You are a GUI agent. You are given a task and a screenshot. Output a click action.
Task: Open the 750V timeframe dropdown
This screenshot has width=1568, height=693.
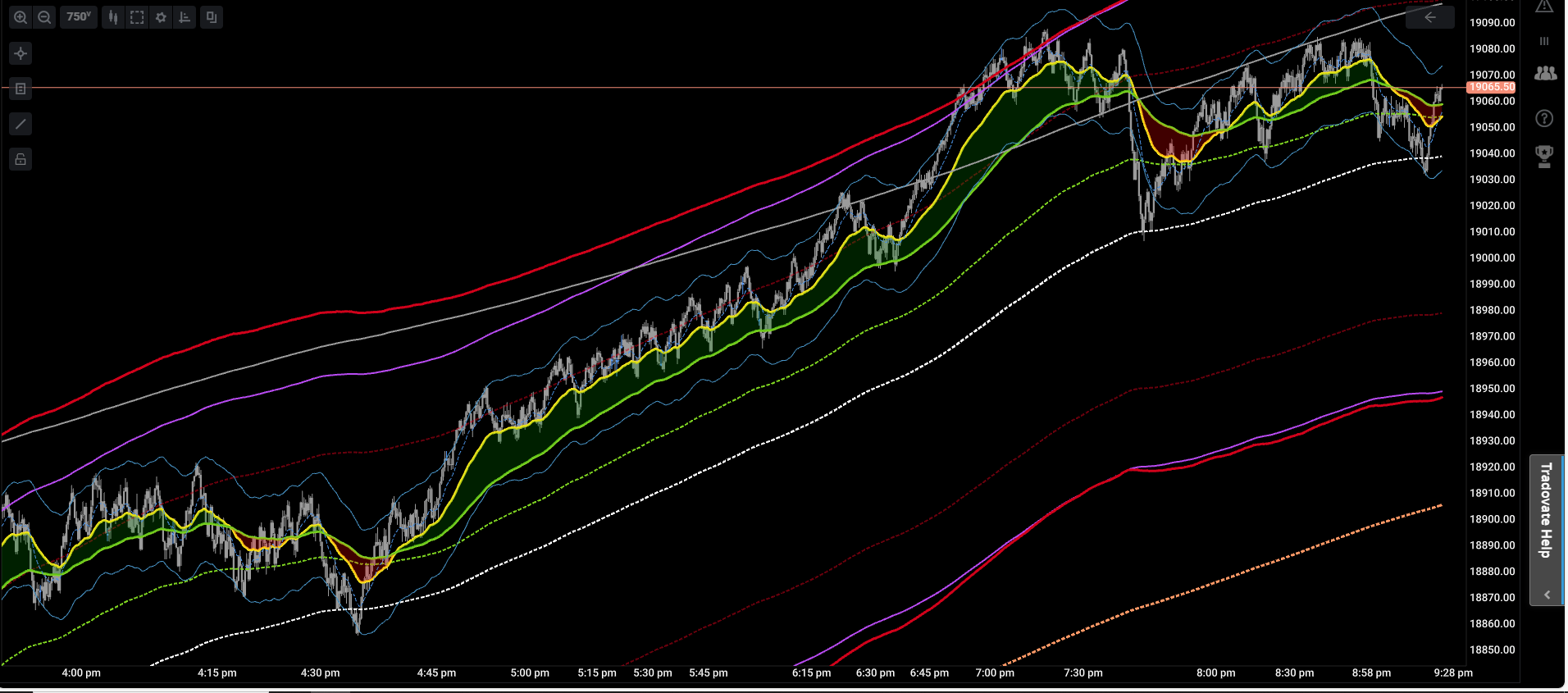79,17
